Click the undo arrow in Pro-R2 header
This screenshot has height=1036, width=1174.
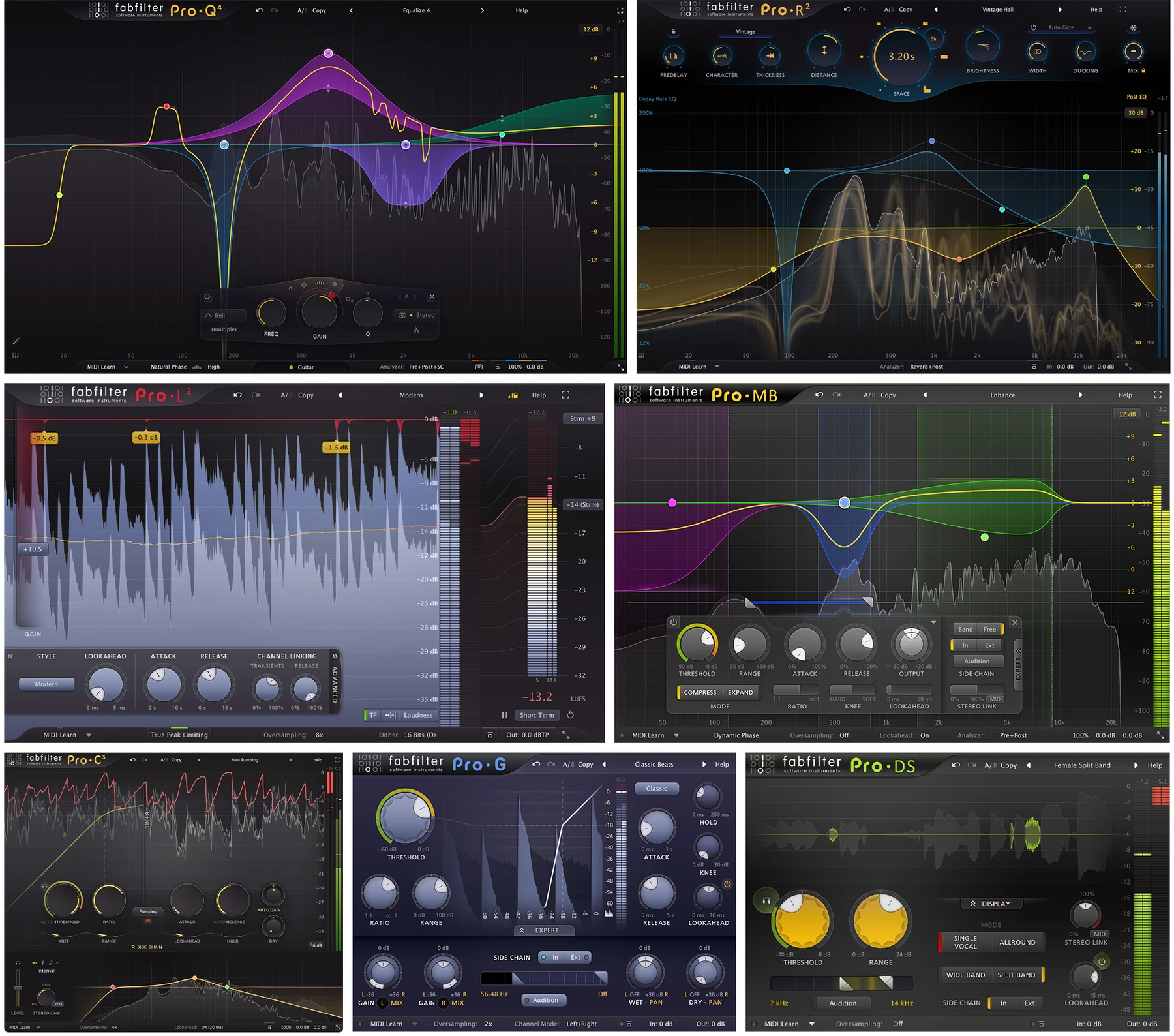(847, 10)
